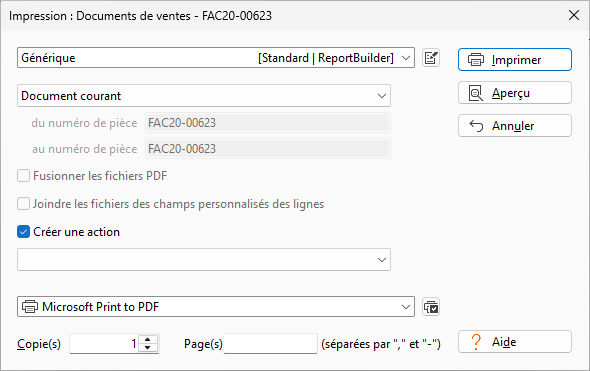Increase copies with the up stepper arrow
Image resolution: width=590 pixels, height=371 pixels.
(148, 339)
